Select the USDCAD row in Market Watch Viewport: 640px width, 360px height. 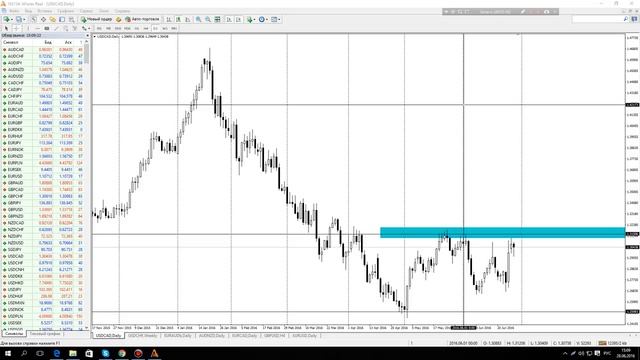(43, 256)
